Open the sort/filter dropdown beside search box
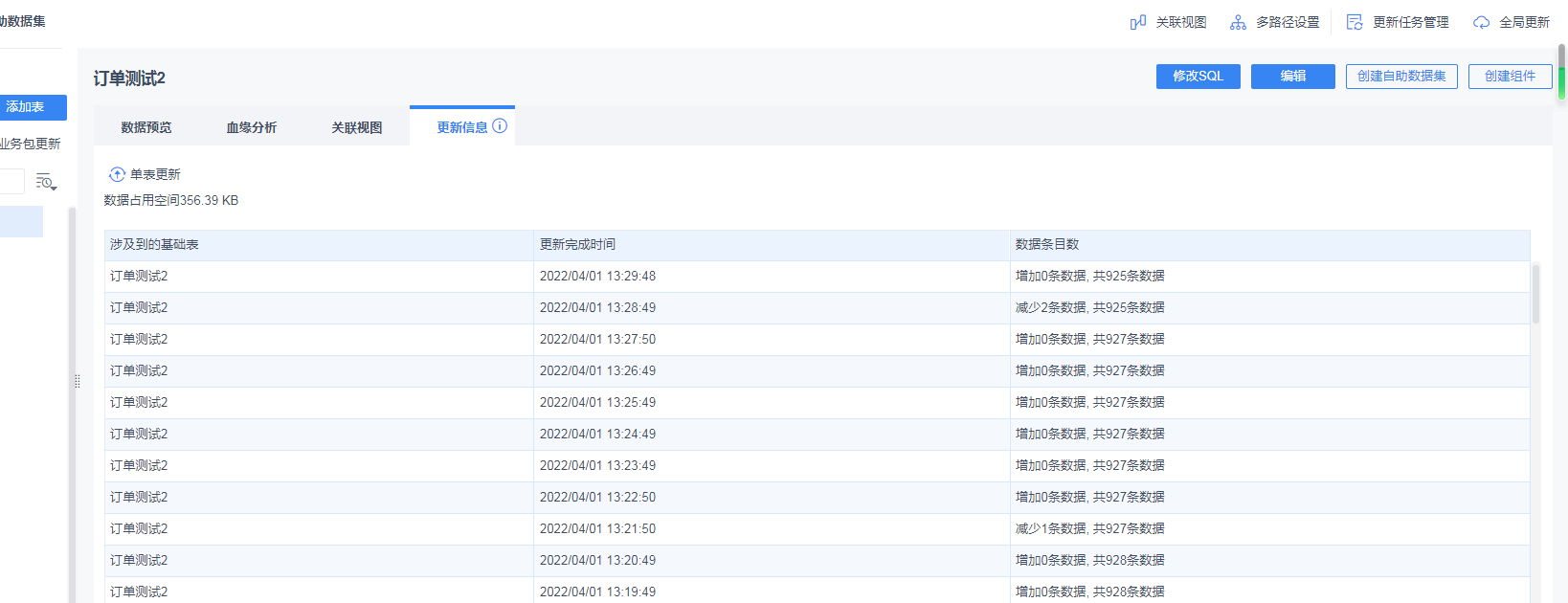 tap(46, 182)
